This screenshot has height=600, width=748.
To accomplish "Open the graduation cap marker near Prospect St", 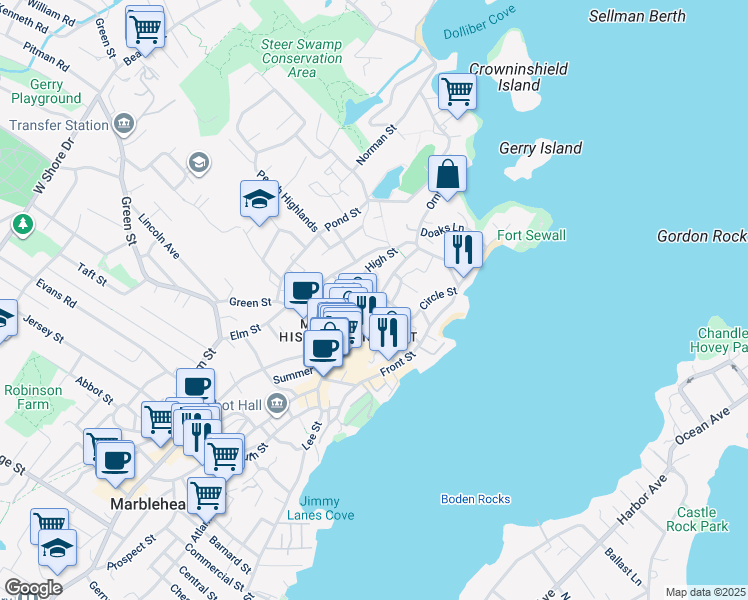I will point(57,548).
